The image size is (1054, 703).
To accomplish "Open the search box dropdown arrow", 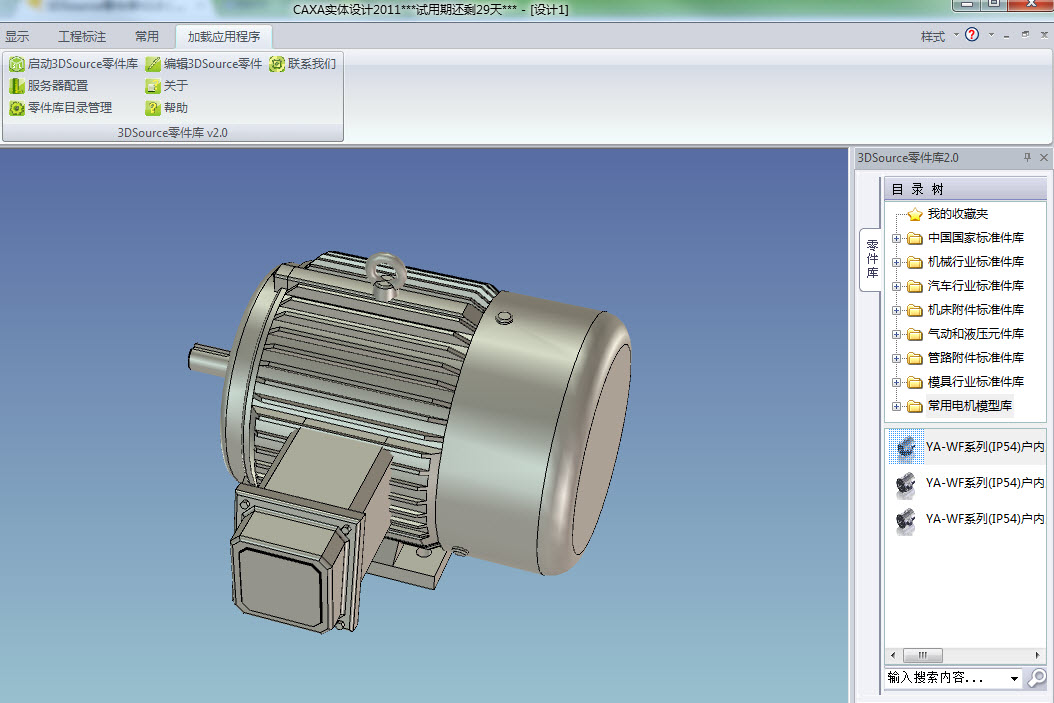I will tap(1015, 679).
